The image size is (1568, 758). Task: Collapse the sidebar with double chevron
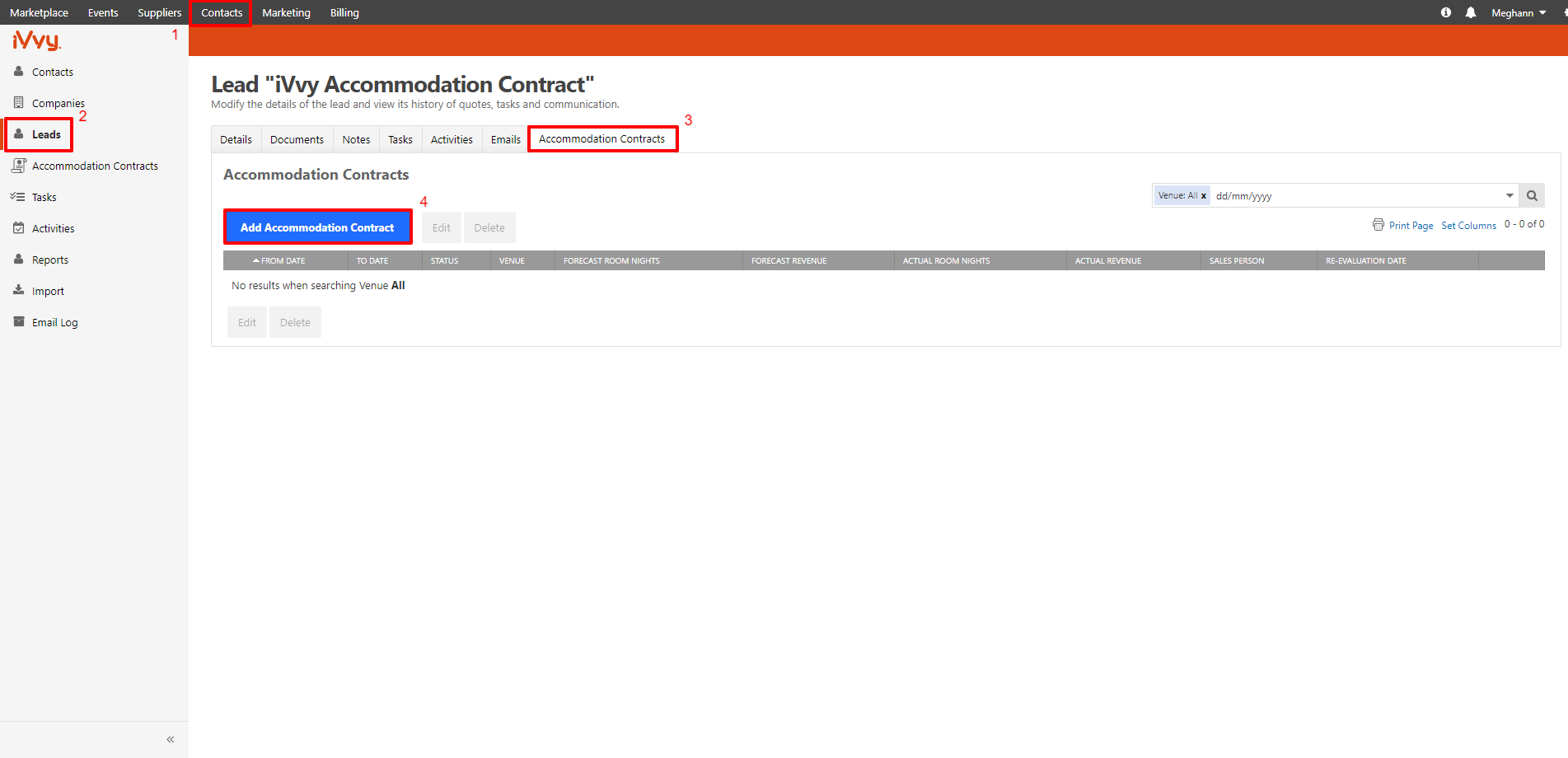pos(171,740)
